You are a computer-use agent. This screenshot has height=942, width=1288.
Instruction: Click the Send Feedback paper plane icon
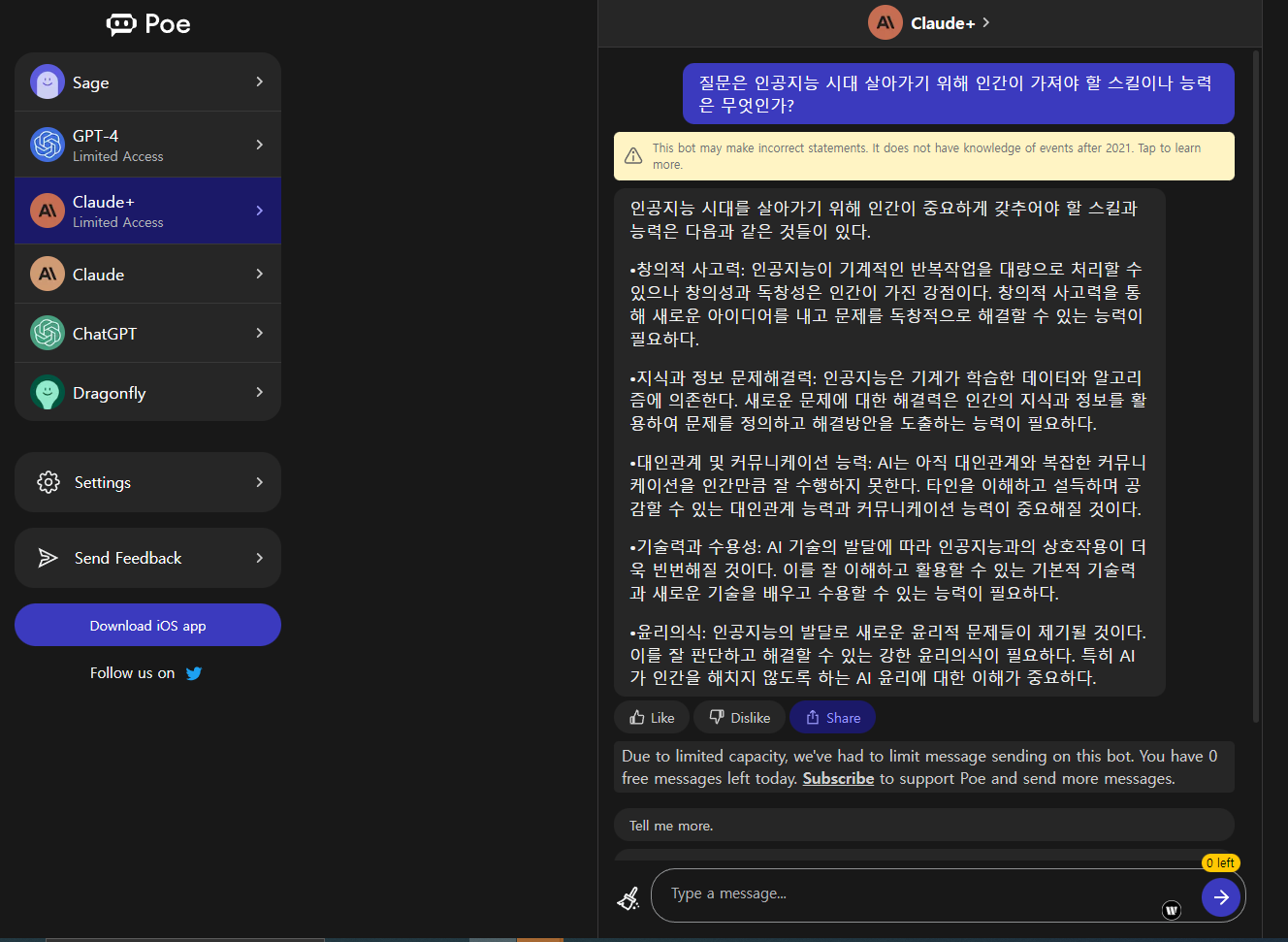pyautogui.click(x=48, y=558)
